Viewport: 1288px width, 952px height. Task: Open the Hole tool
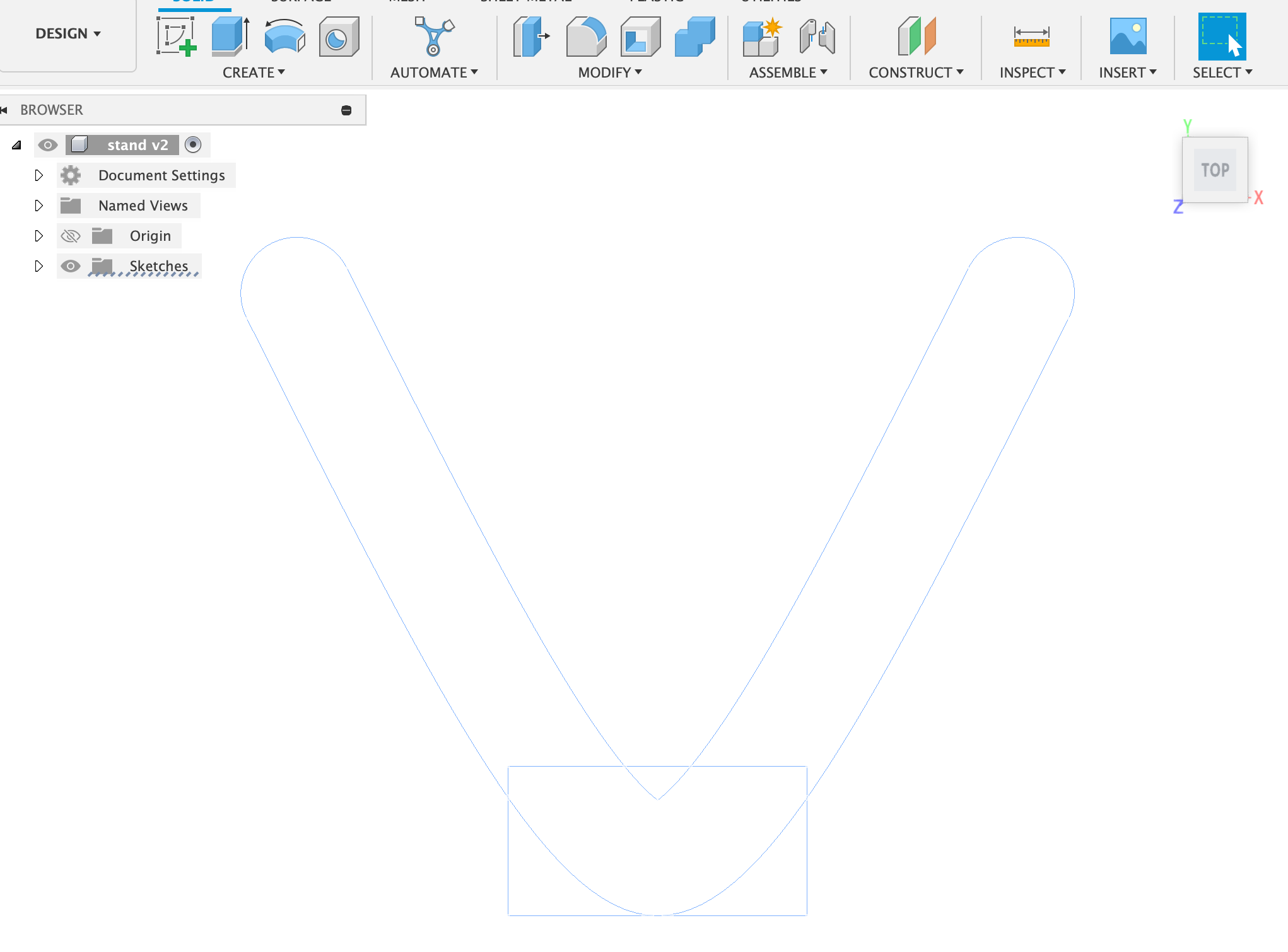[x=338, y=36]
